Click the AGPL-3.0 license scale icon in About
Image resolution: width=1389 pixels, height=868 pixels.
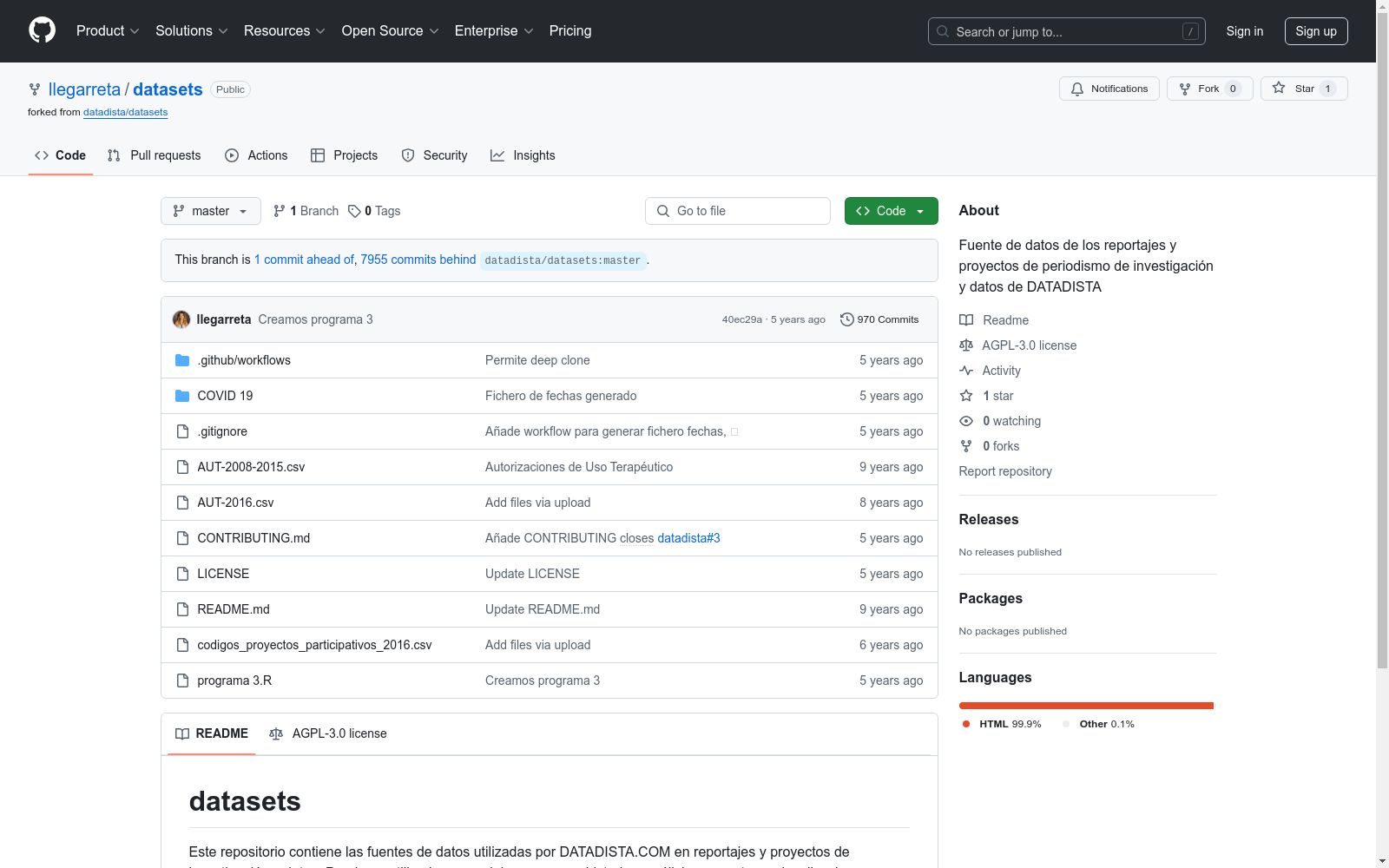[966, 345]
